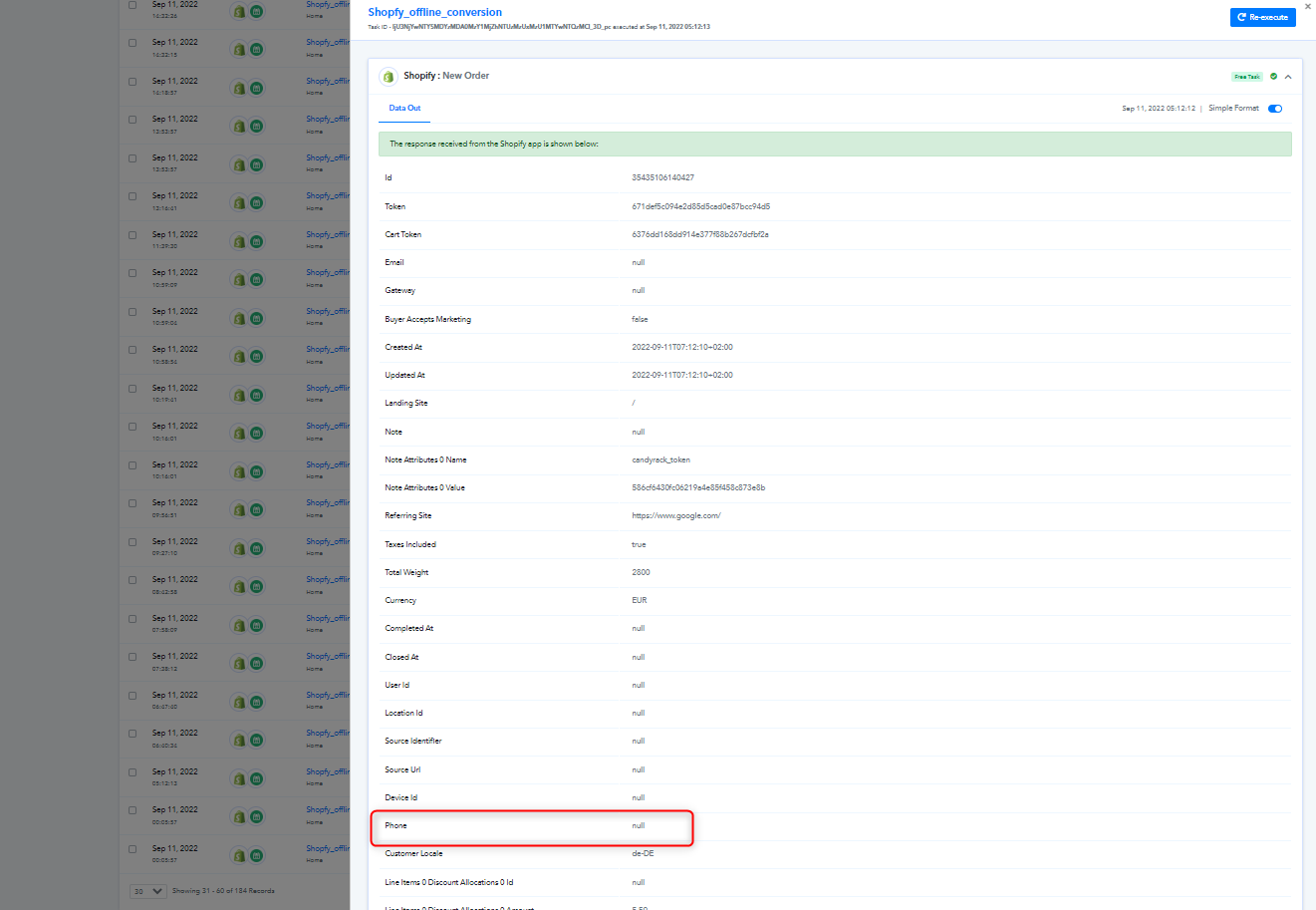Click the green app icon in the 06:00:34 row
This screenshot has width=1316, height=910.
[256, 741]
